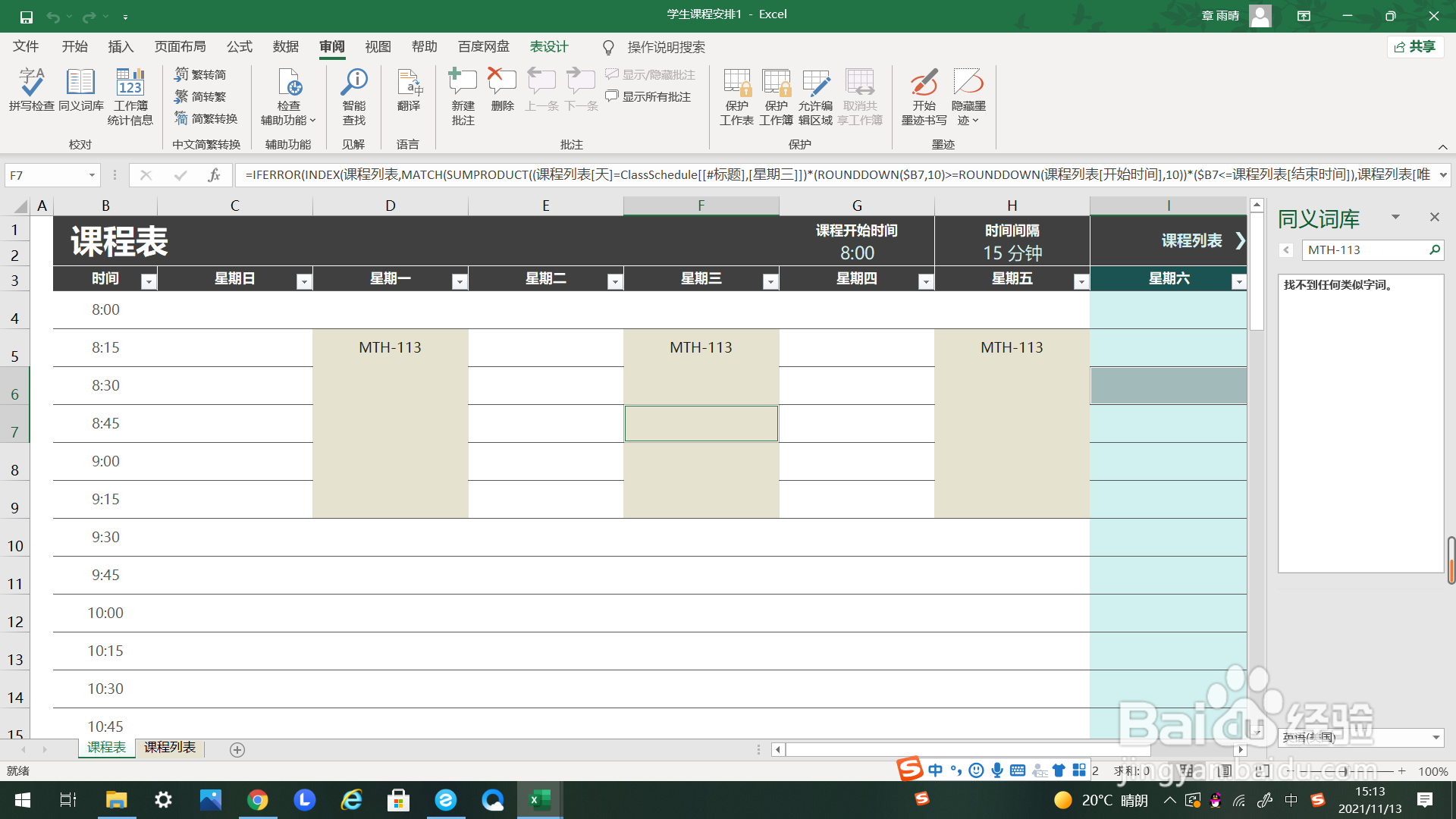Switch to the 课程列表 sheet tab
1456x819 pixels.
coord(170,748)
